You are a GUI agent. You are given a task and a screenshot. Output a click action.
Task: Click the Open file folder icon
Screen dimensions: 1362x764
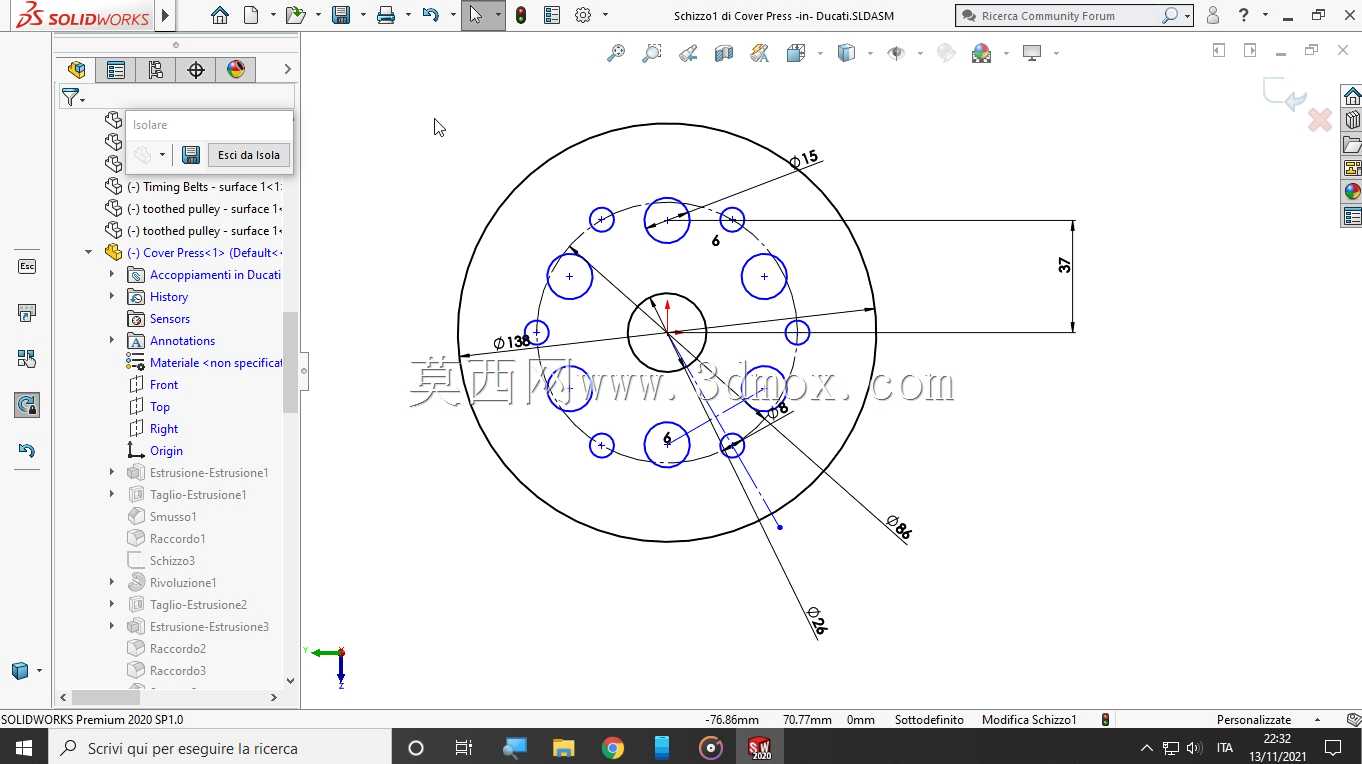click(x=295, y=15)
